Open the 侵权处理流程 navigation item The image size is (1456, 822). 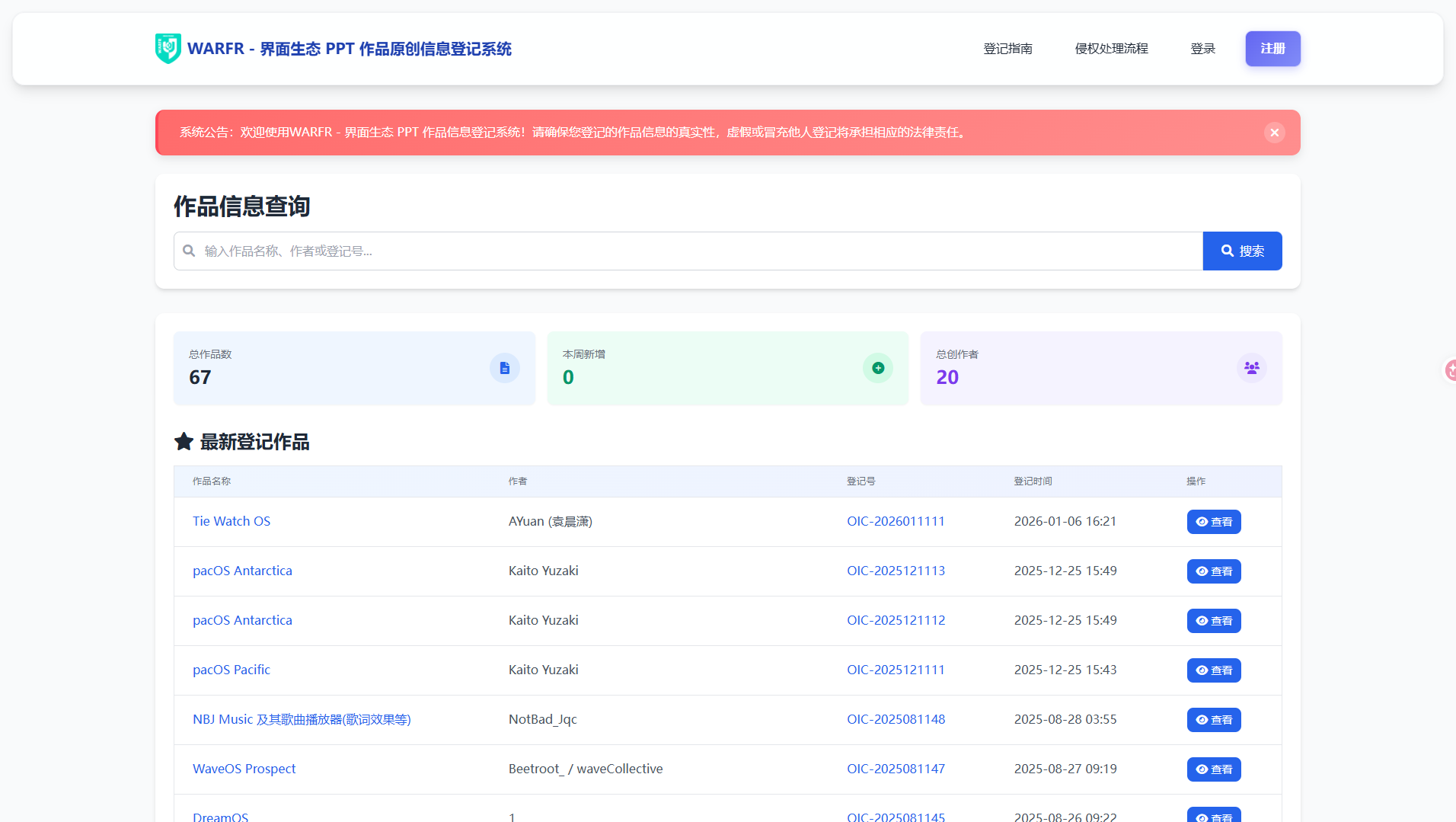pos(1111,49)
